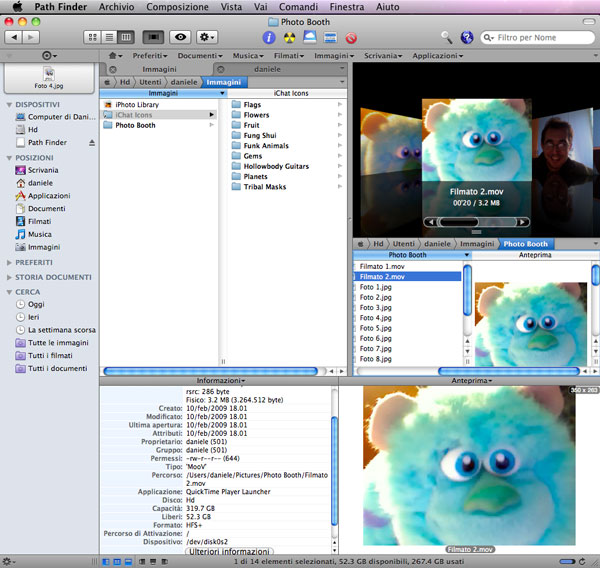Open the gear action menu in the toolbar
This screenshot has height=568, width=600.
[207, 37]
